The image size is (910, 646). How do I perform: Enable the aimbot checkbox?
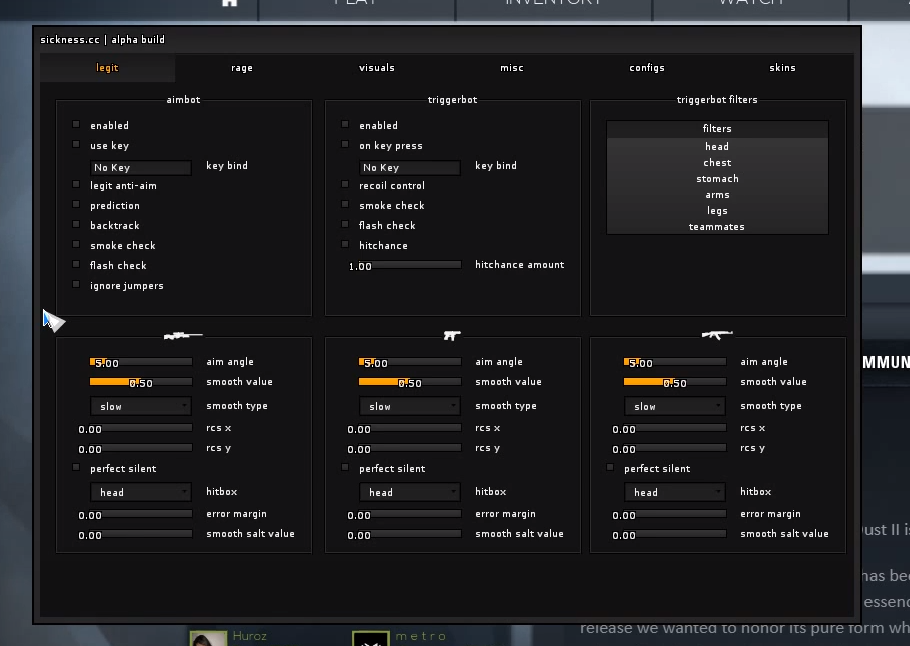point(76,125)
